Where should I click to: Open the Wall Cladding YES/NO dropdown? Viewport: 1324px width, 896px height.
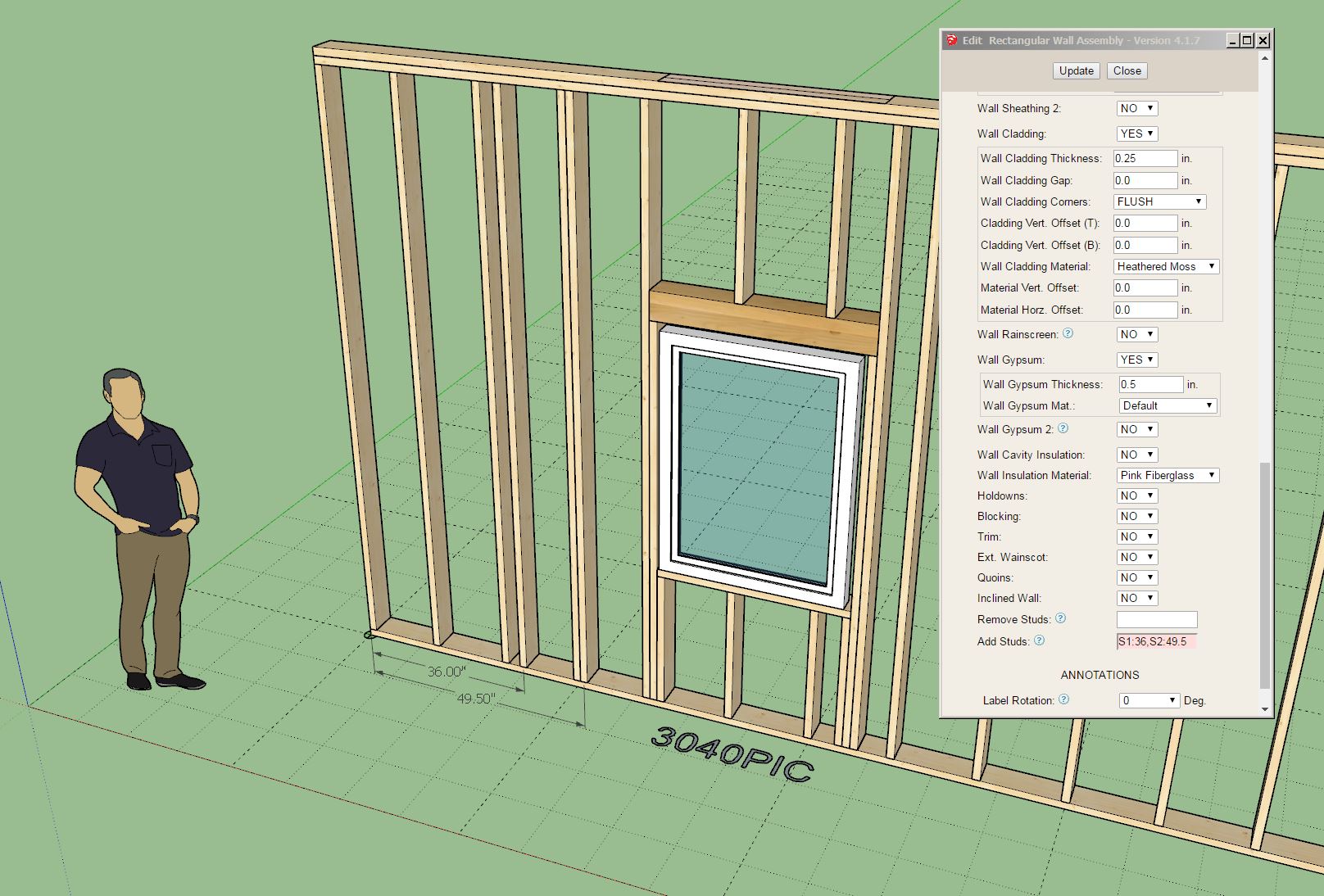[1136, 133]
